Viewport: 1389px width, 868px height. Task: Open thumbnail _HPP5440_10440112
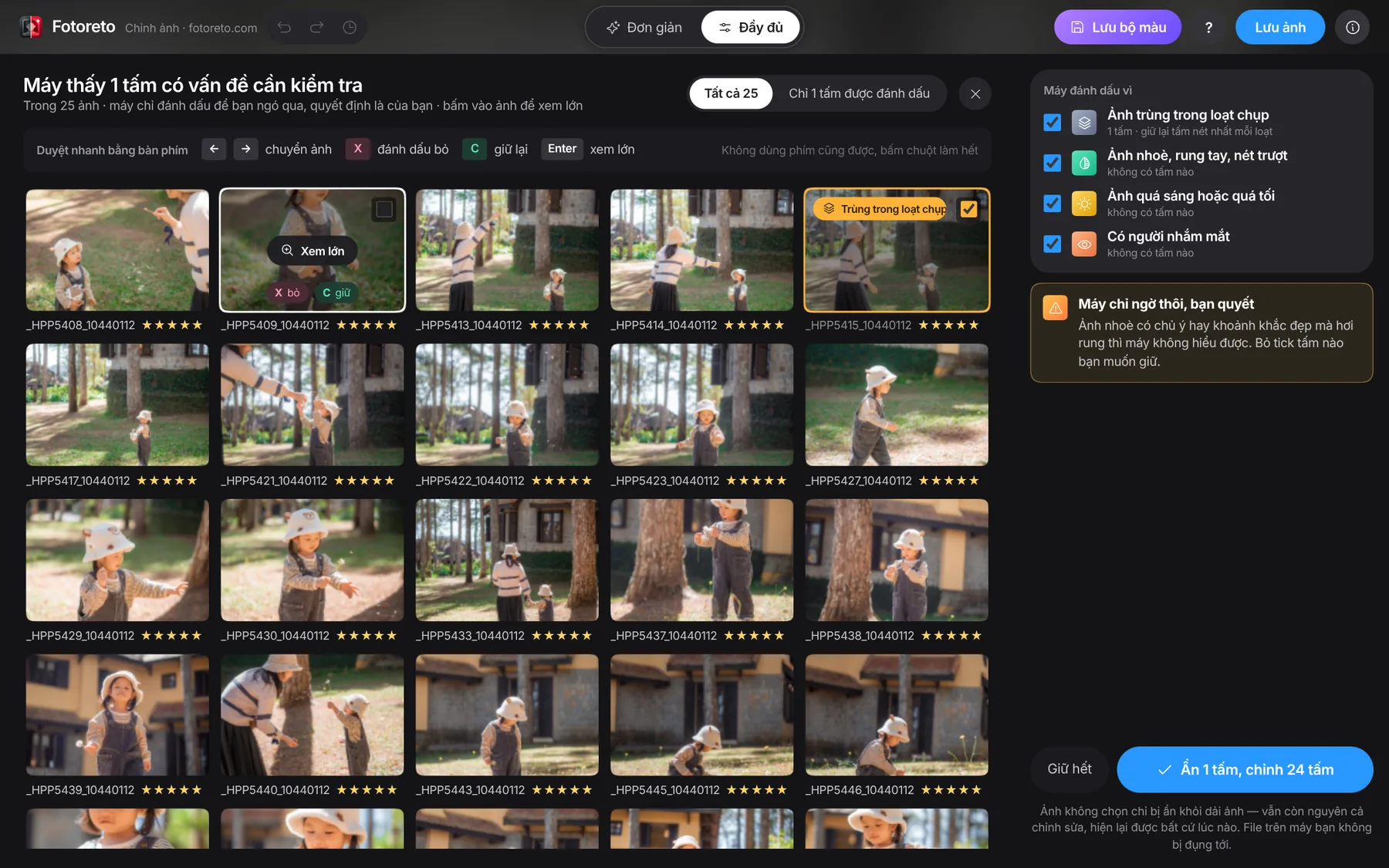click(313, 715)
